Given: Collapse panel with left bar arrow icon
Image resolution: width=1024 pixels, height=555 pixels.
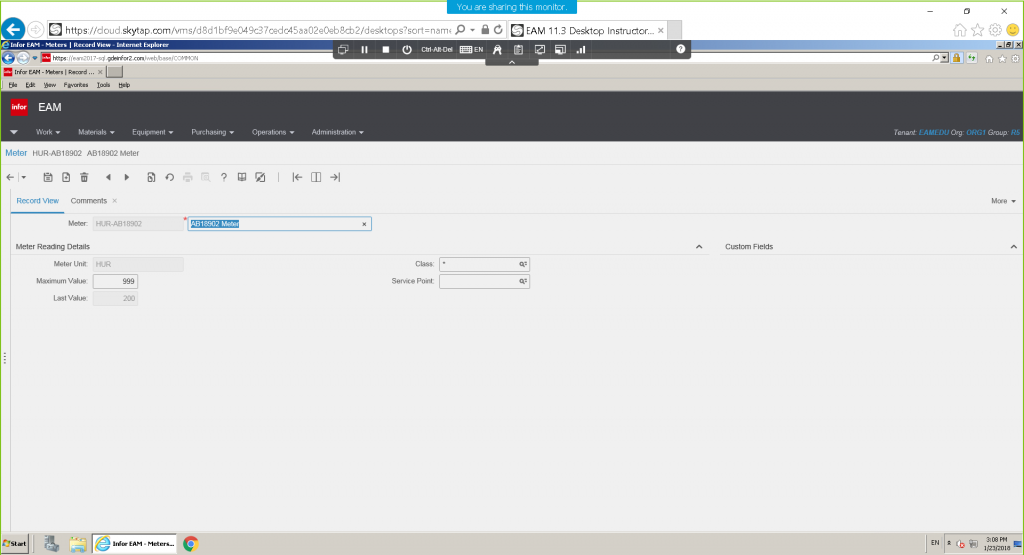Looking at the screenshot, I should pyautogui.click(x=297, y=177).
